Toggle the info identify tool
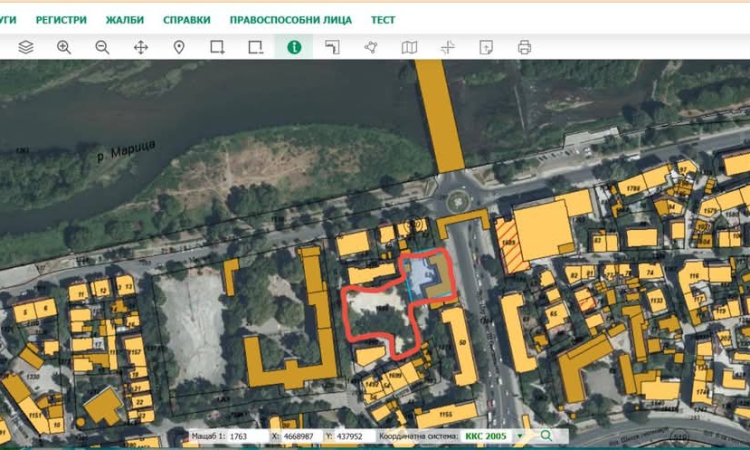 coord(294,47)
